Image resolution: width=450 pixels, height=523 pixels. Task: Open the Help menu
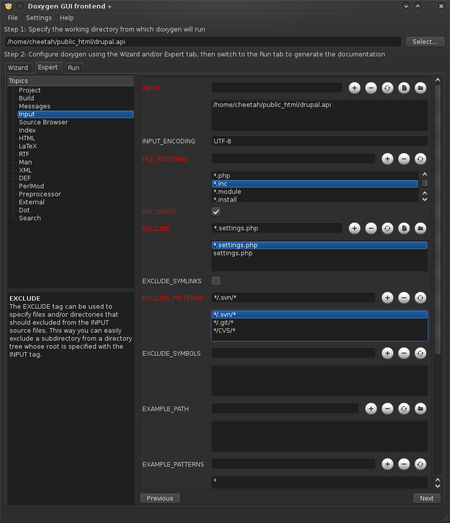pos(67,18)
